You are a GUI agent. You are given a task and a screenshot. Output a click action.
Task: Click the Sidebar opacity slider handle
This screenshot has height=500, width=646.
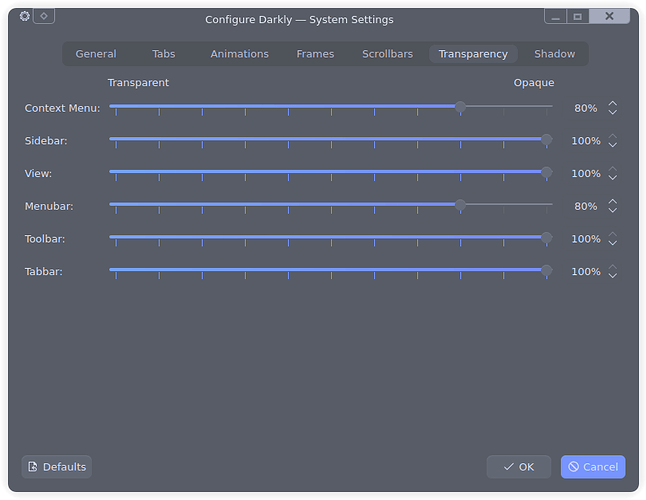546,140
